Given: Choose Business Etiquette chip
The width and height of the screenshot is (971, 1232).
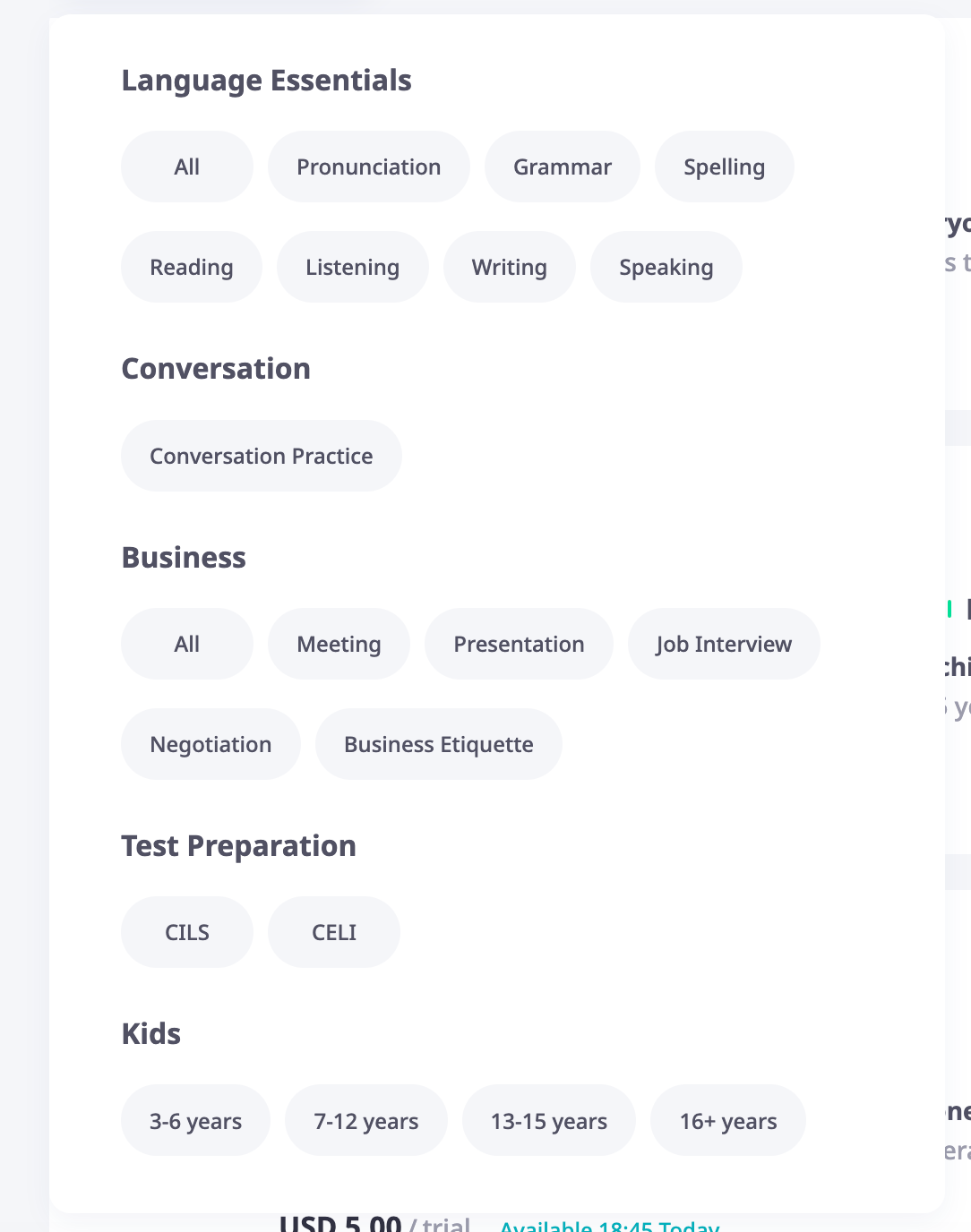Looking at the screenshot, I should [439, 744].
